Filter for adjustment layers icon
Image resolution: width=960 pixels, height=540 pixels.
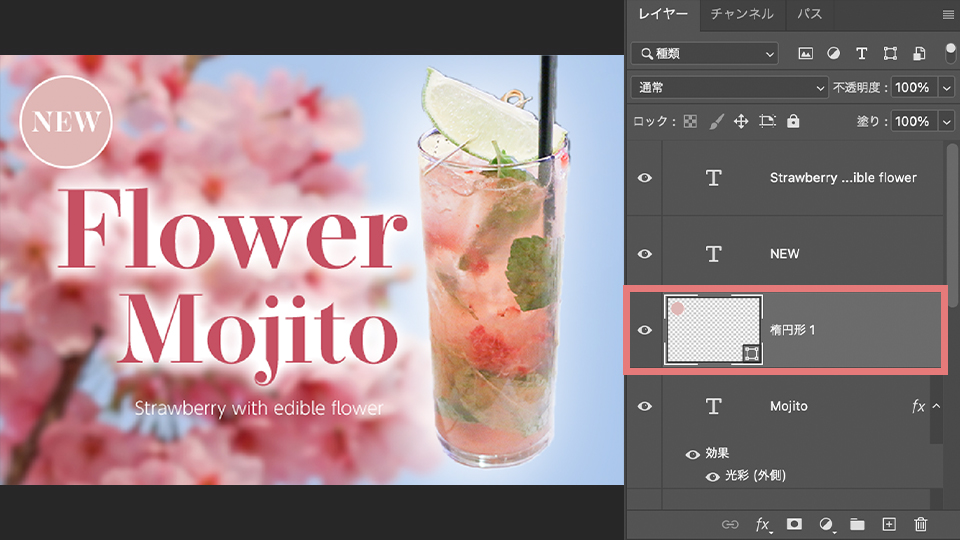tap(833, 54)
